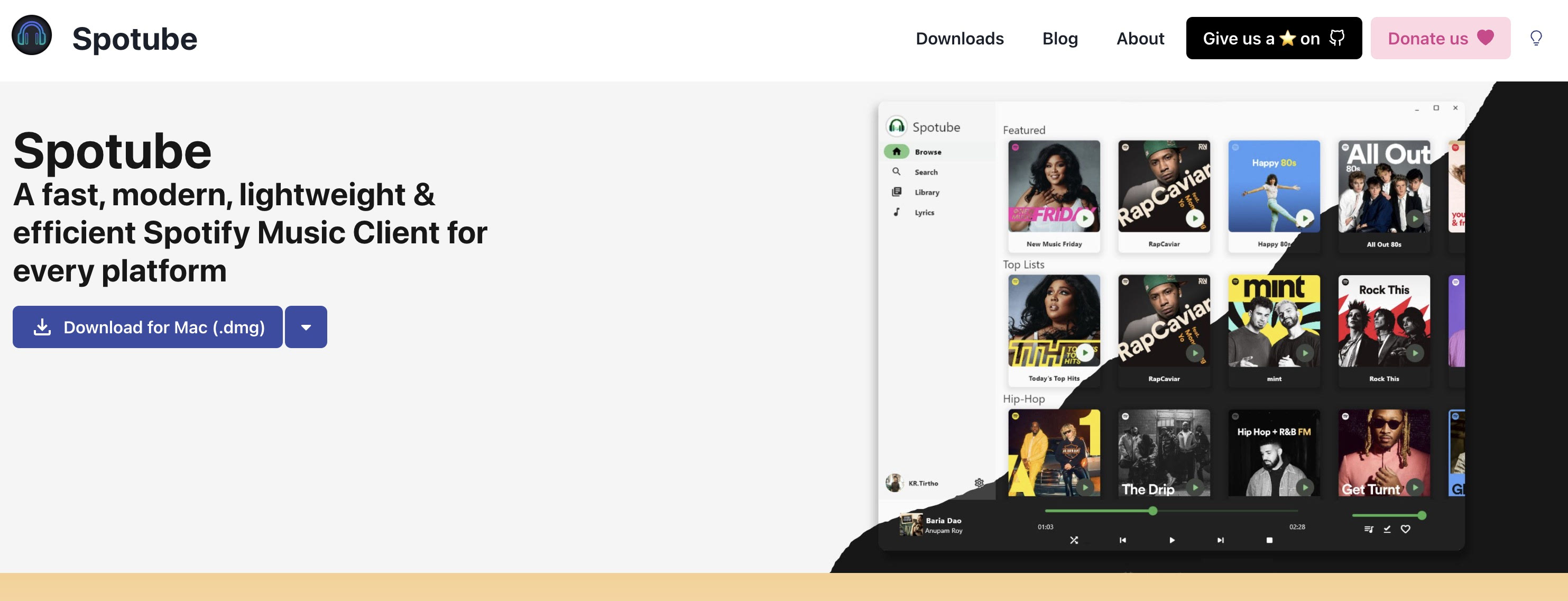
Task: Open the Blog page
Action: (x=1060, y=39)
